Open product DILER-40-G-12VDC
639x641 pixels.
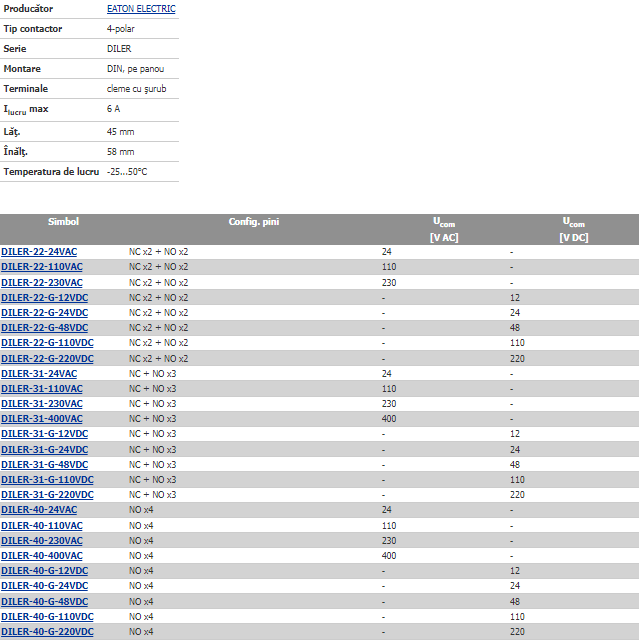click(x=45, y=571)
